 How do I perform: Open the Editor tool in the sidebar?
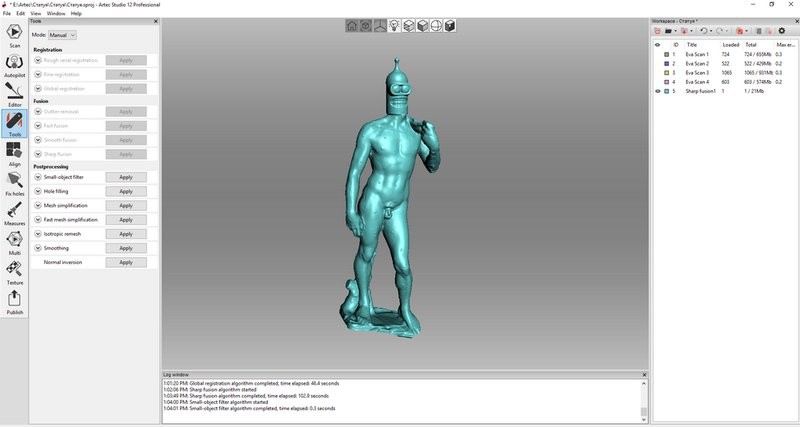[x=14, y=92]
